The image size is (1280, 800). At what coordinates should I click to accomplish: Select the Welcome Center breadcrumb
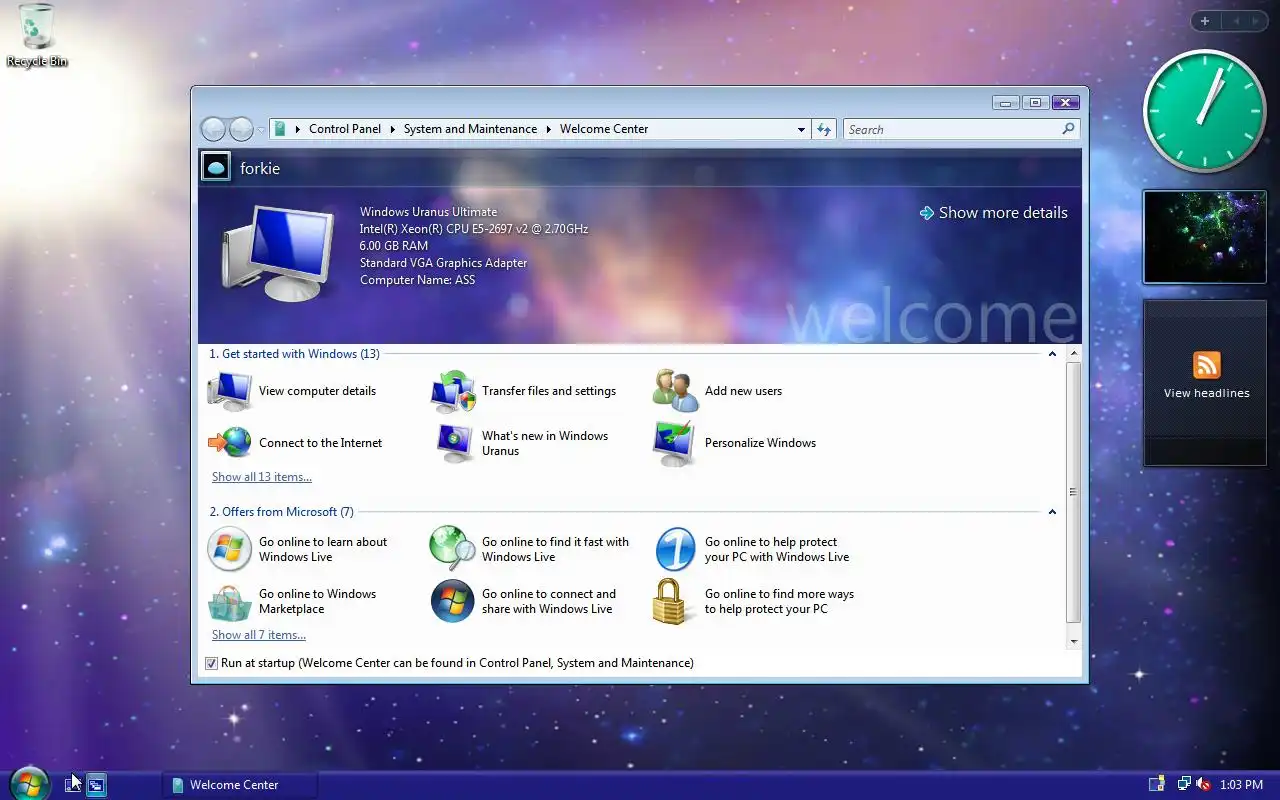(x=604, y=129)
